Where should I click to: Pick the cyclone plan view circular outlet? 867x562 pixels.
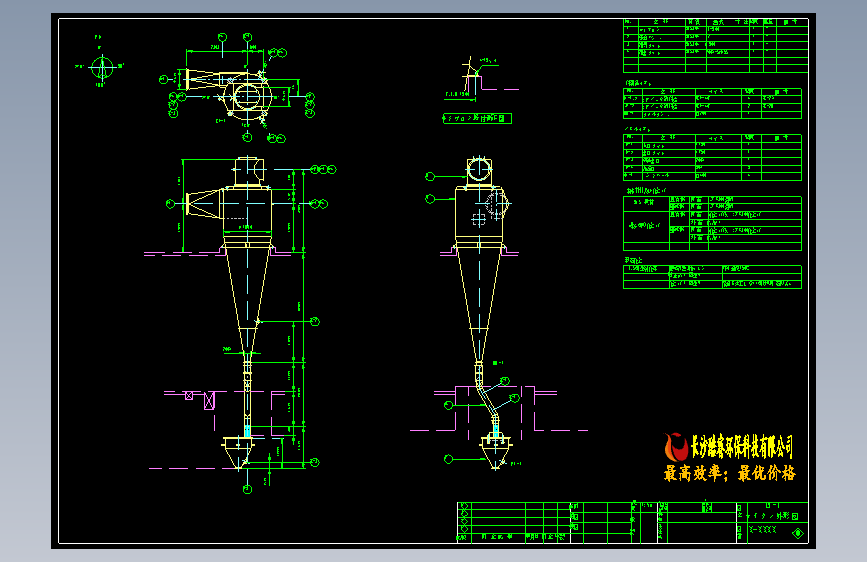[247, 96]
